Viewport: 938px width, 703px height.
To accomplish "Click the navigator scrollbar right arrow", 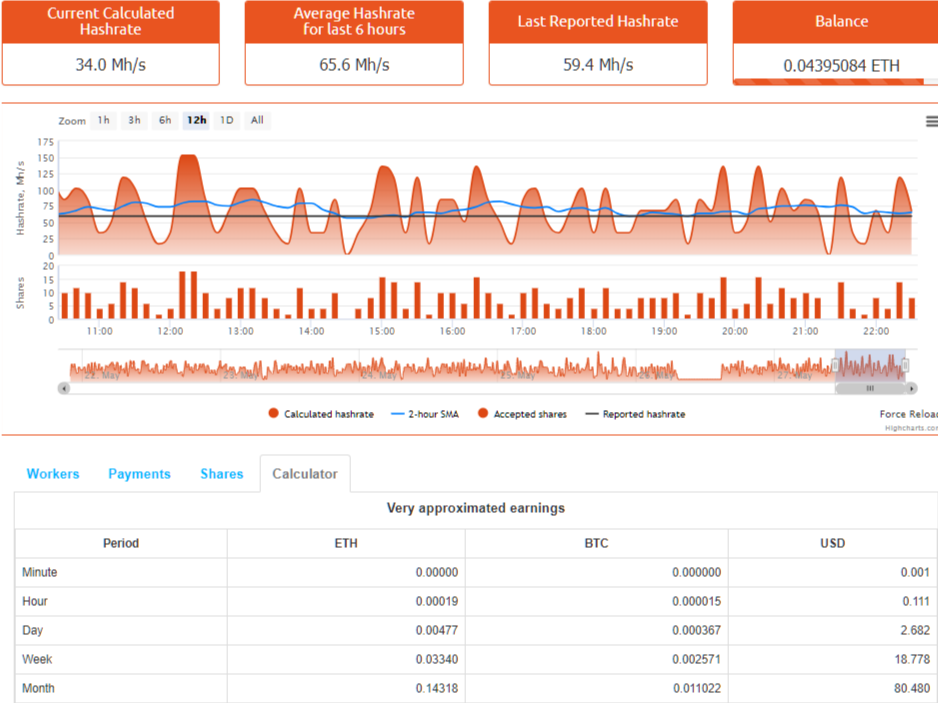I will [911, 388].
